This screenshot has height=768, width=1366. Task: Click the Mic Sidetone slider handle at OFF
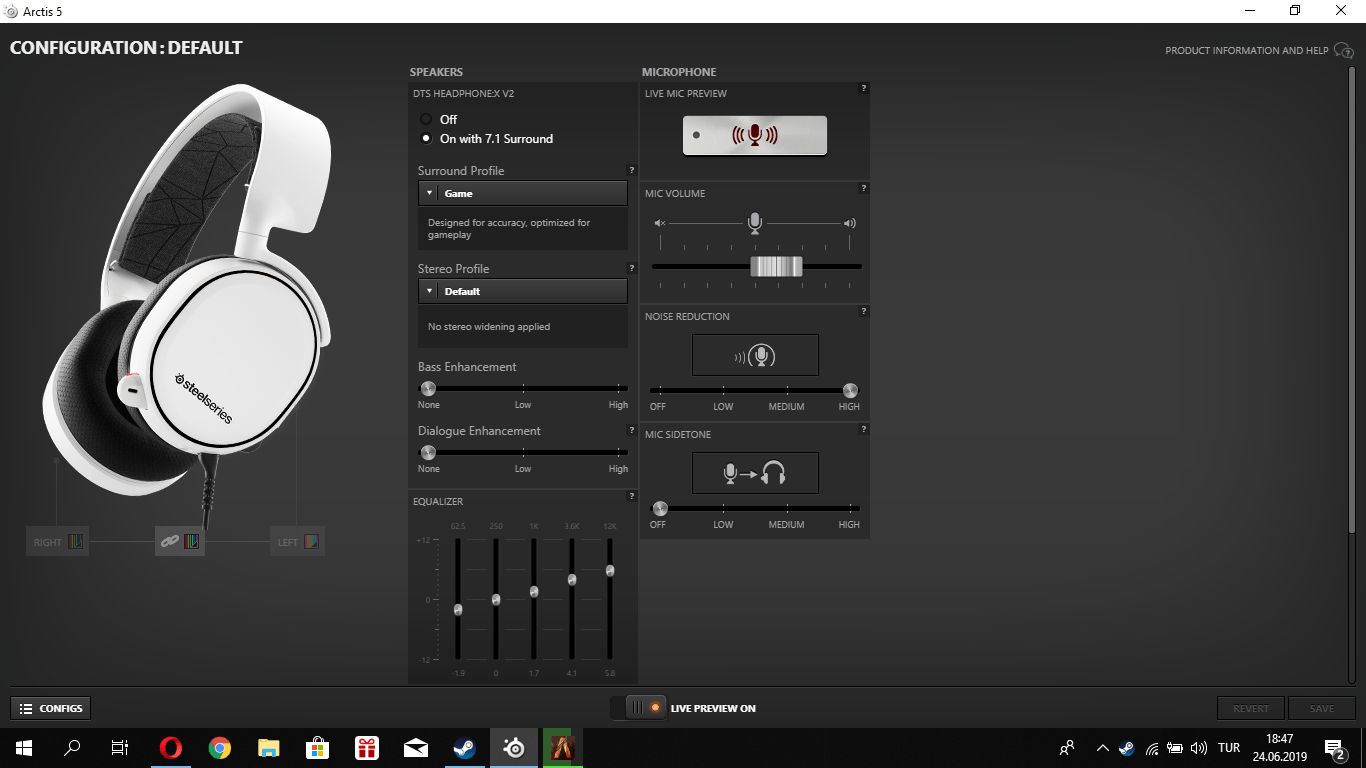tap(660, 508)
